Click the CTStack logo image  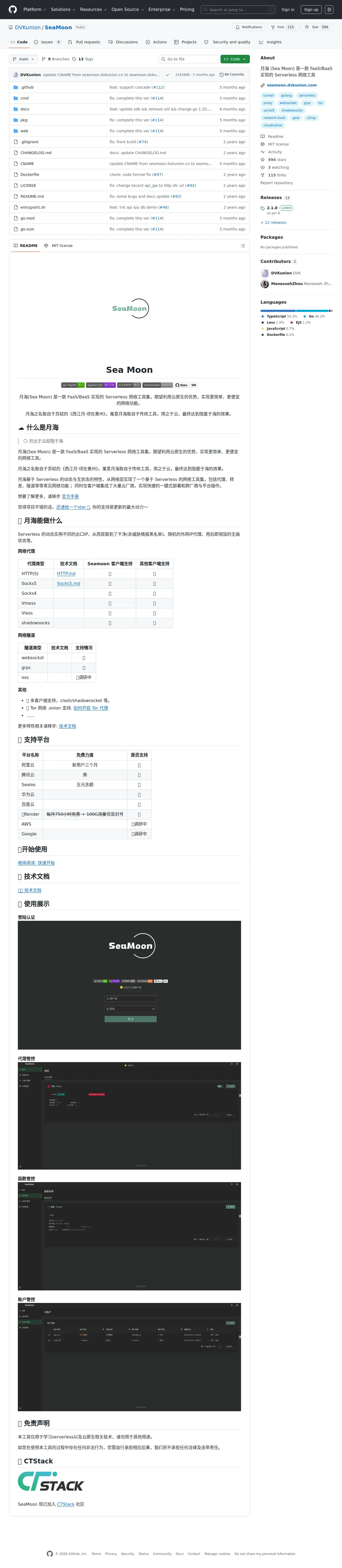click(x=51, y=1482)
